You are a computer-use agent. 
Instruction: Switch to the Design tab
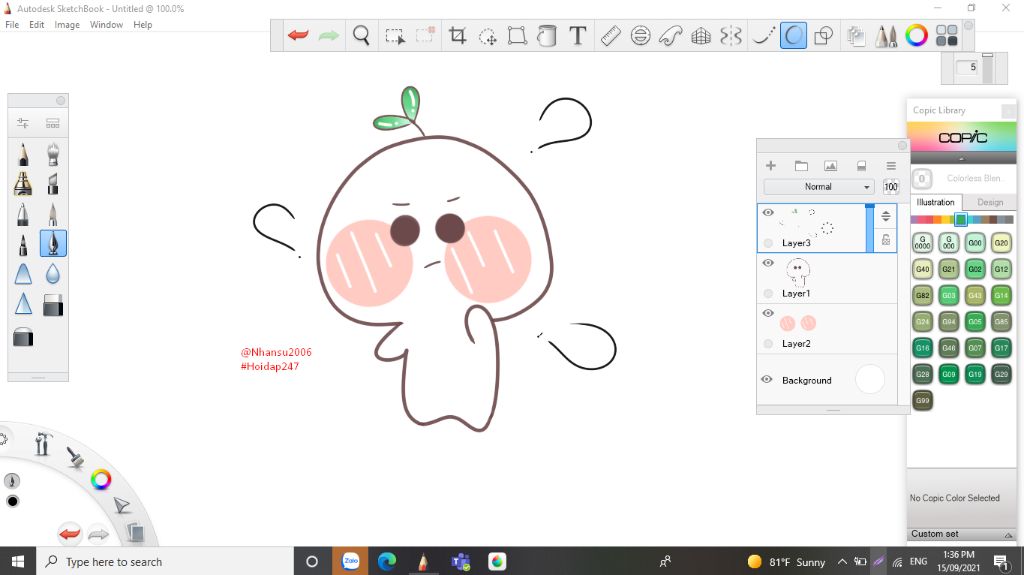point(990,203)
